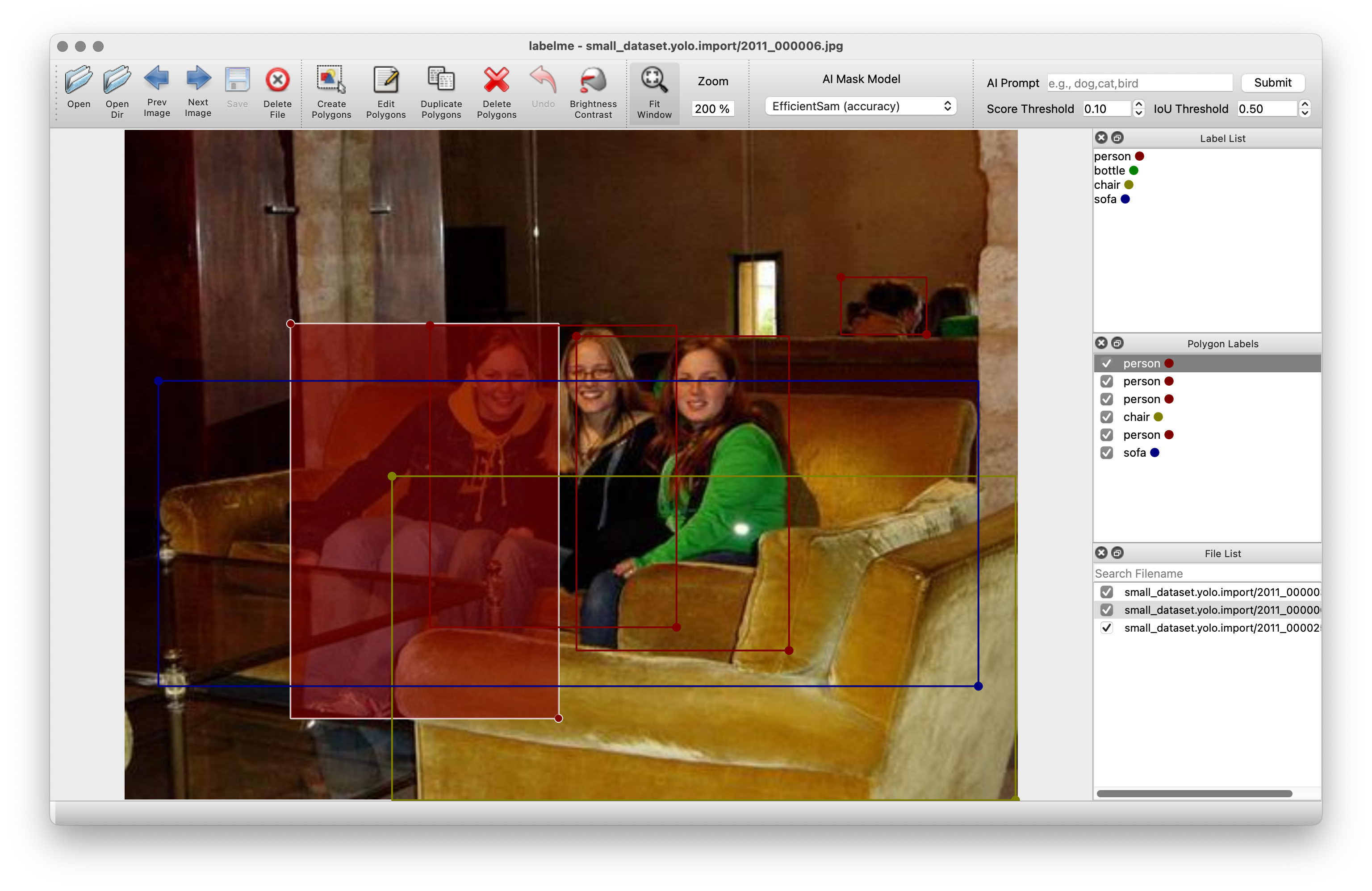Viewport: 1372px width, 891px height.
Task: Select bottle in the Label List
Action: [1110, 171]
